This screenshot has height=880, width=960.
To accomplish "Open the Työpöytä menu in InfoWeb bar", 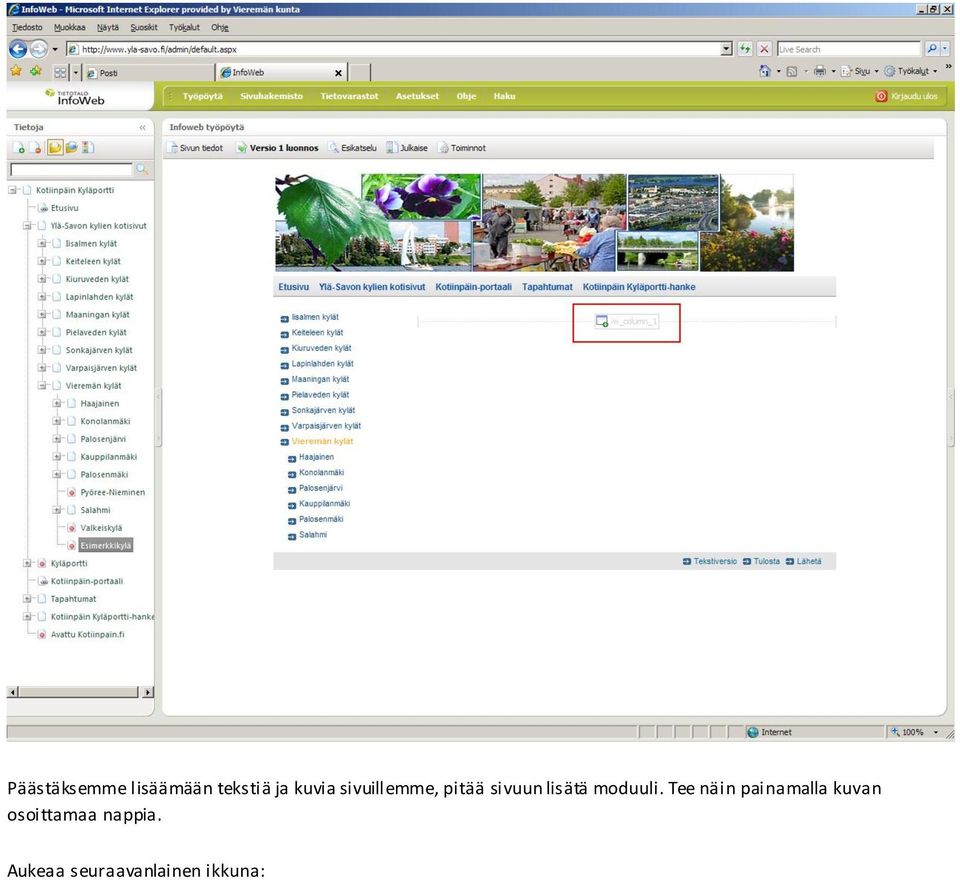I will click(203, 96).
